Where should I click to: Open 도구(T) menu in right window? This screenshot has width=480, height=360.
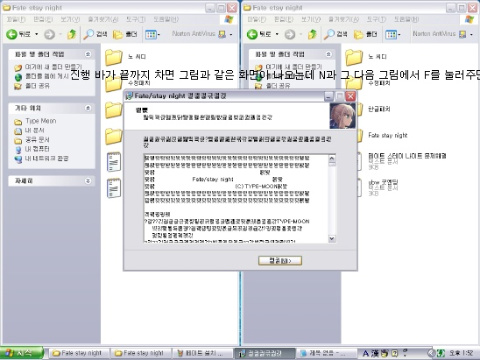[x=376, y=19]
